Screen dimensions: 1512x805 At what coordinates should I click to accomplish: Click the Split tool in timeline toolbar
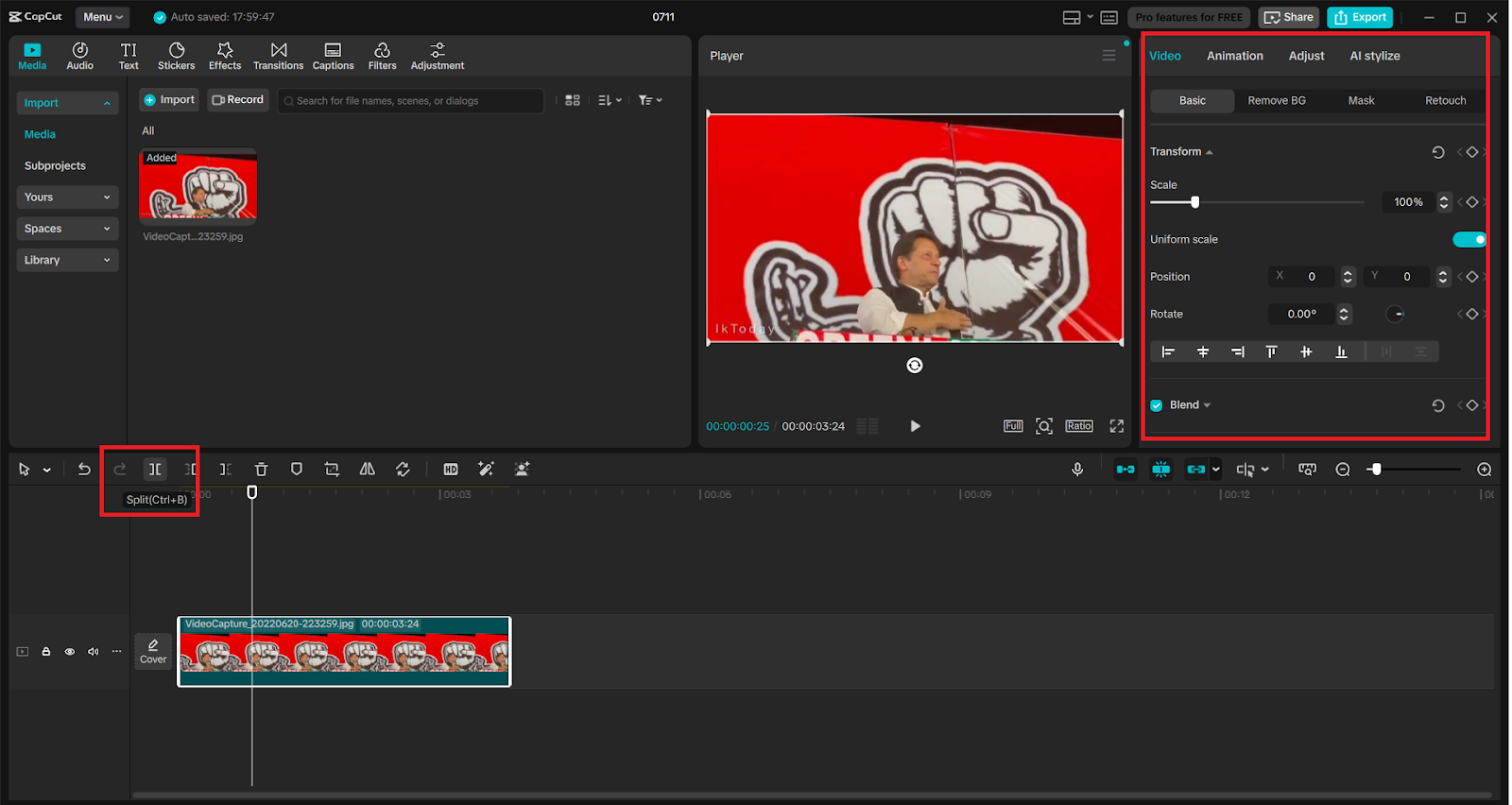click(x=155, y=469)
